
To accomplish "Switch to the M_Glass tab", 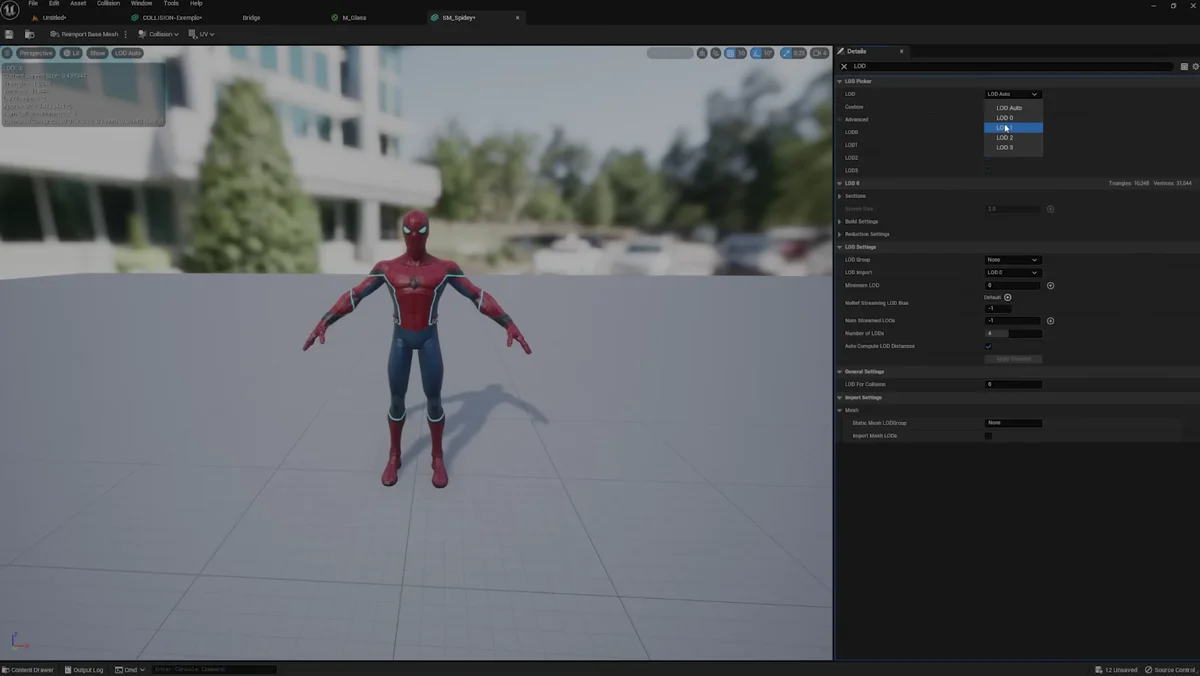I will [354, 17].
